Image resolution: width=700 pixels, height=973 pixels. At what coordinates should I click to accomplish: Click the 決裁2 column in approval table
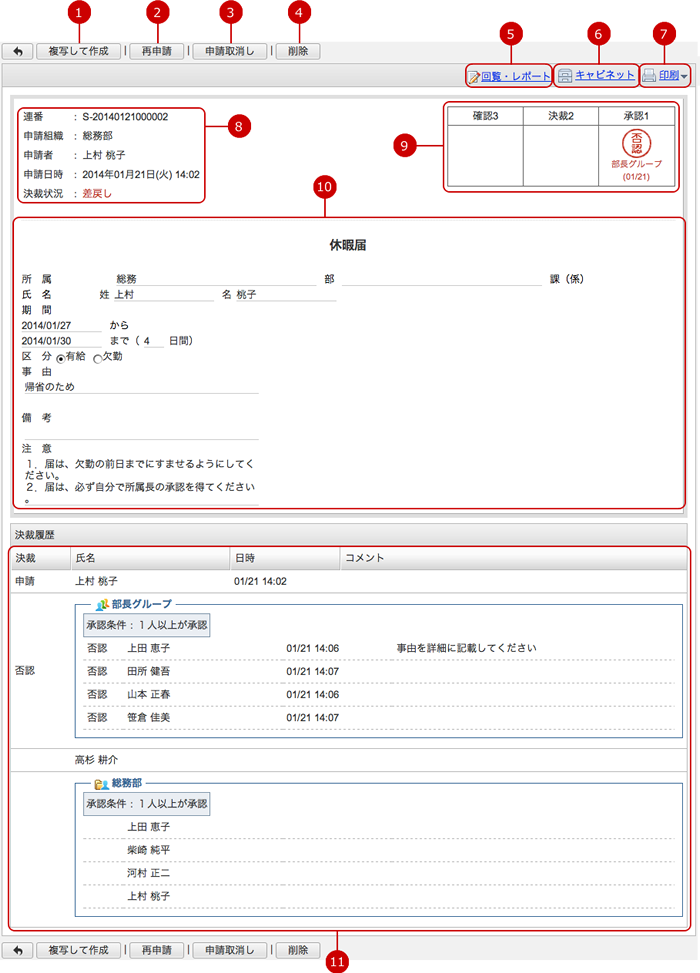pyautogui.click(x=561, y=146)
